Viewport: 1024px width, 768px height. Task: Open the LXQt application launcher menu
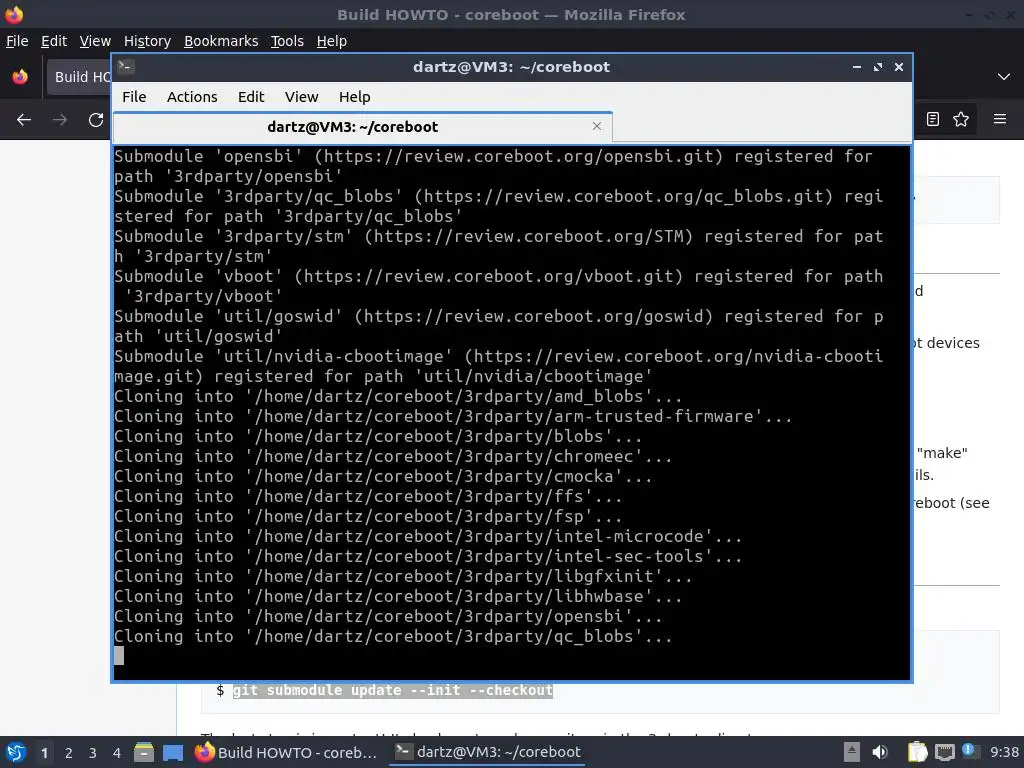pyautogui.click(x=15, y=752)
